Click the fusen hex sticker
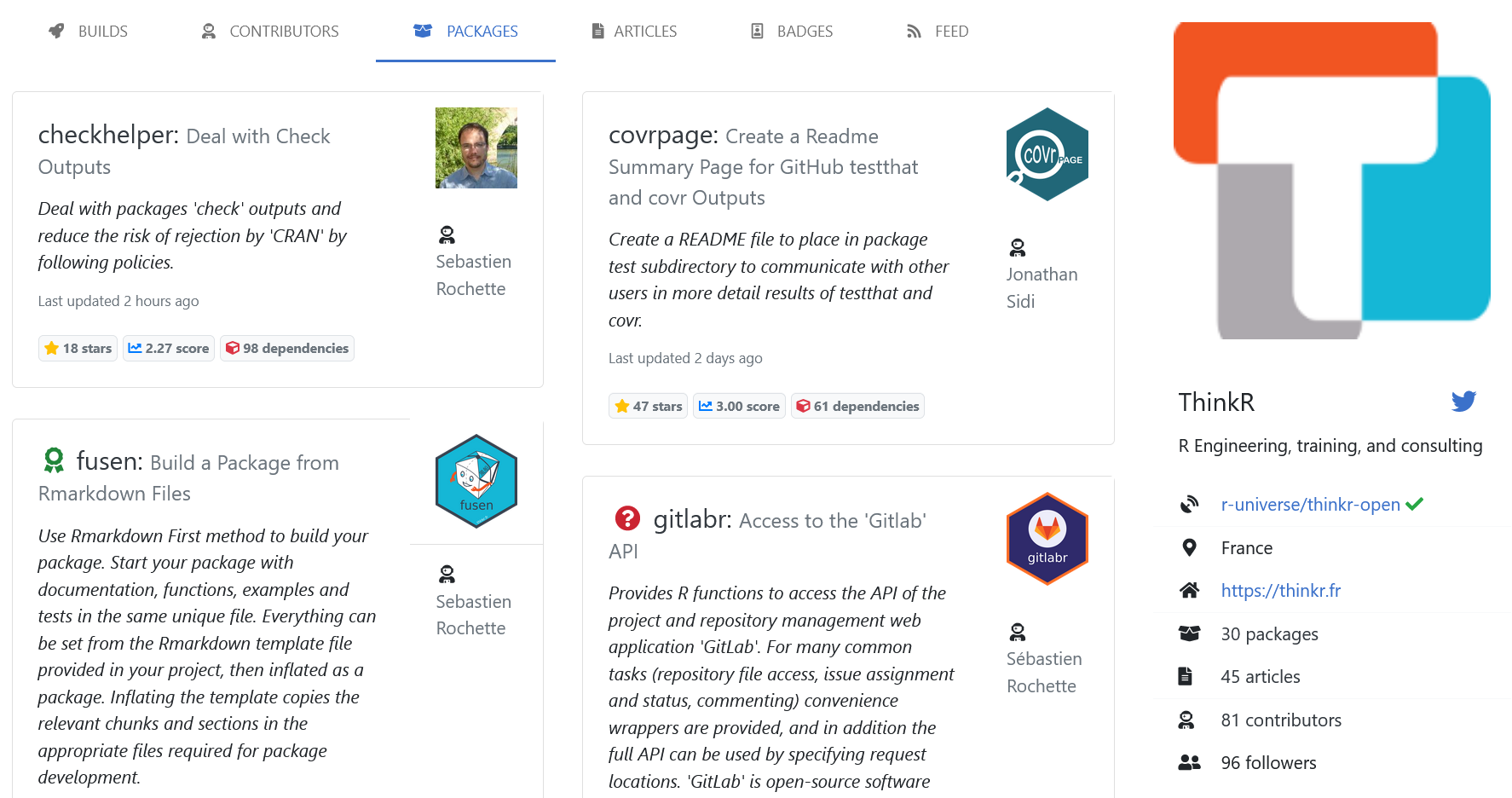1512x798 pixels. coord(476,480)
